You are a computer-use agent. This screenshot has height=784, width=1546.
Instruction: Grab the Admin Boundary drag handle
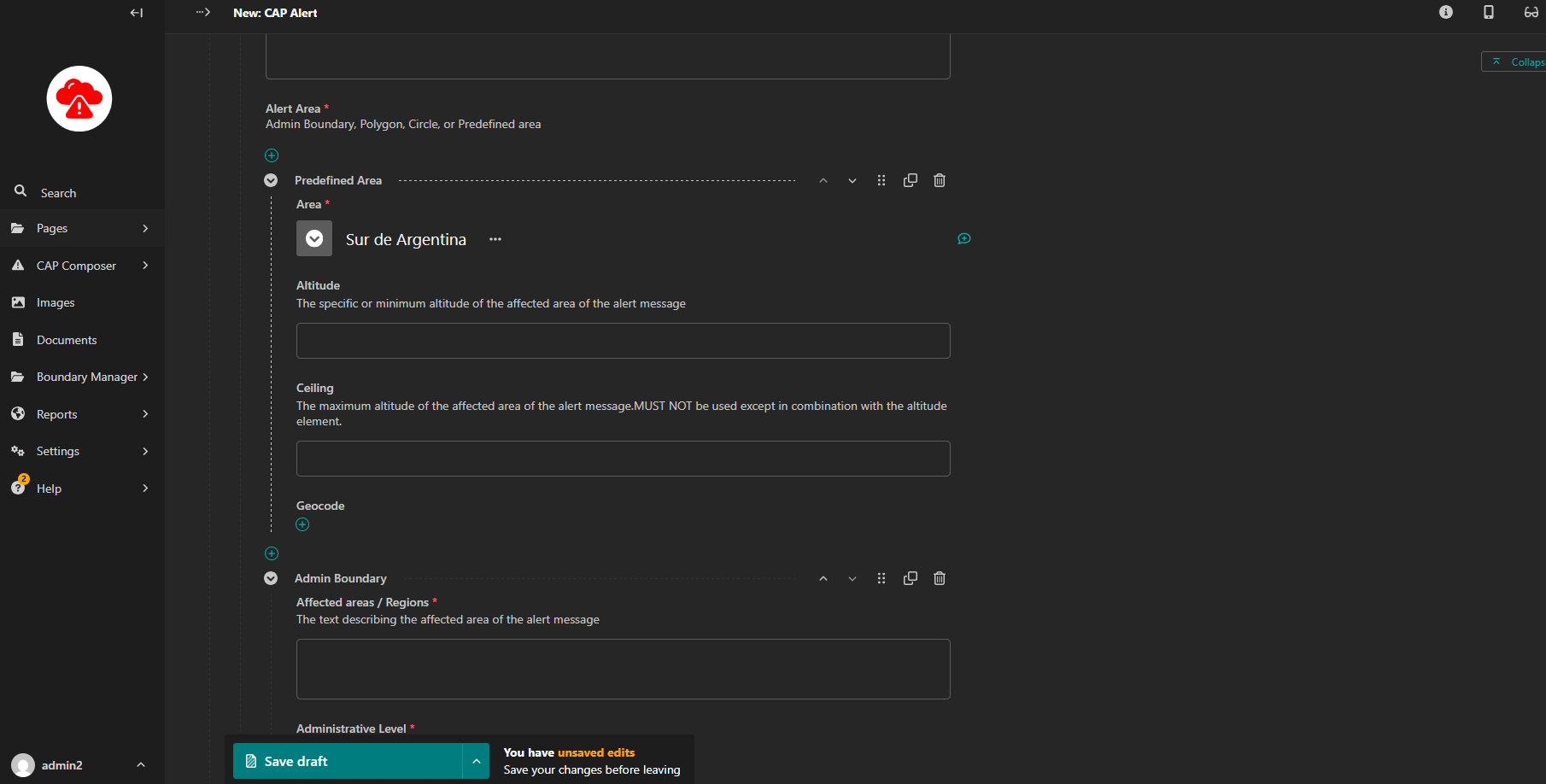[x=881, y=578]
